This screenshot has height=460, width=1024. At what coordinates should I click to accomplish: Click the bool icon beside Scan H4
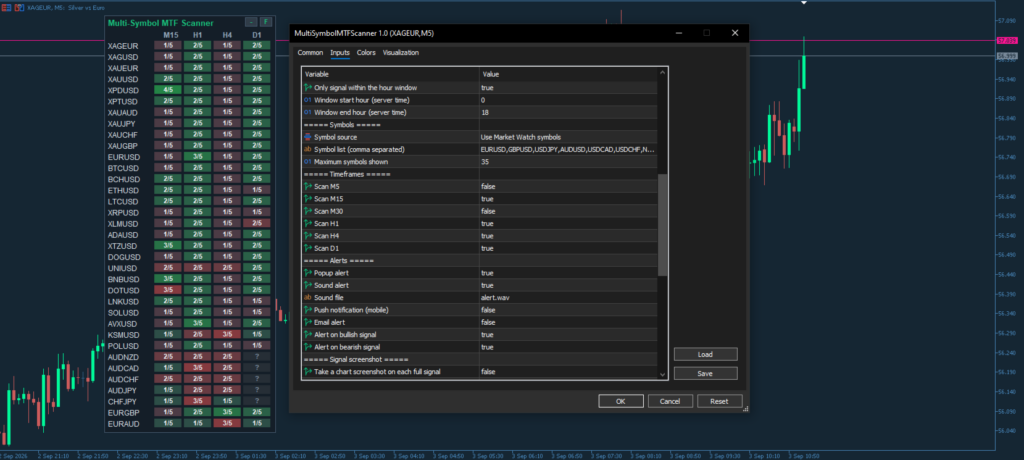(x=308, y=236)
